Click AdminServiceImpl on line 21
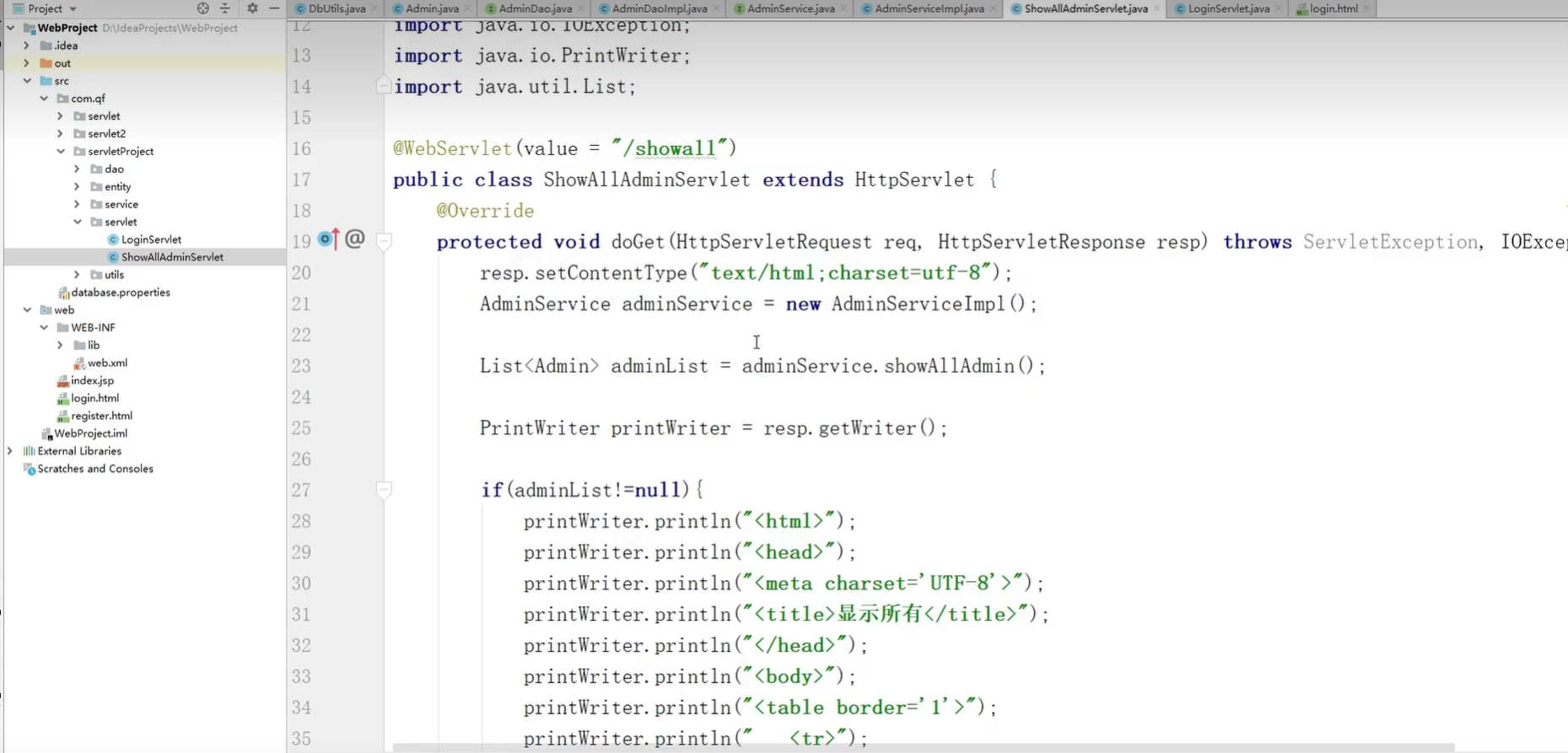This screenshot has height=753, width=1568. [919, 304]
